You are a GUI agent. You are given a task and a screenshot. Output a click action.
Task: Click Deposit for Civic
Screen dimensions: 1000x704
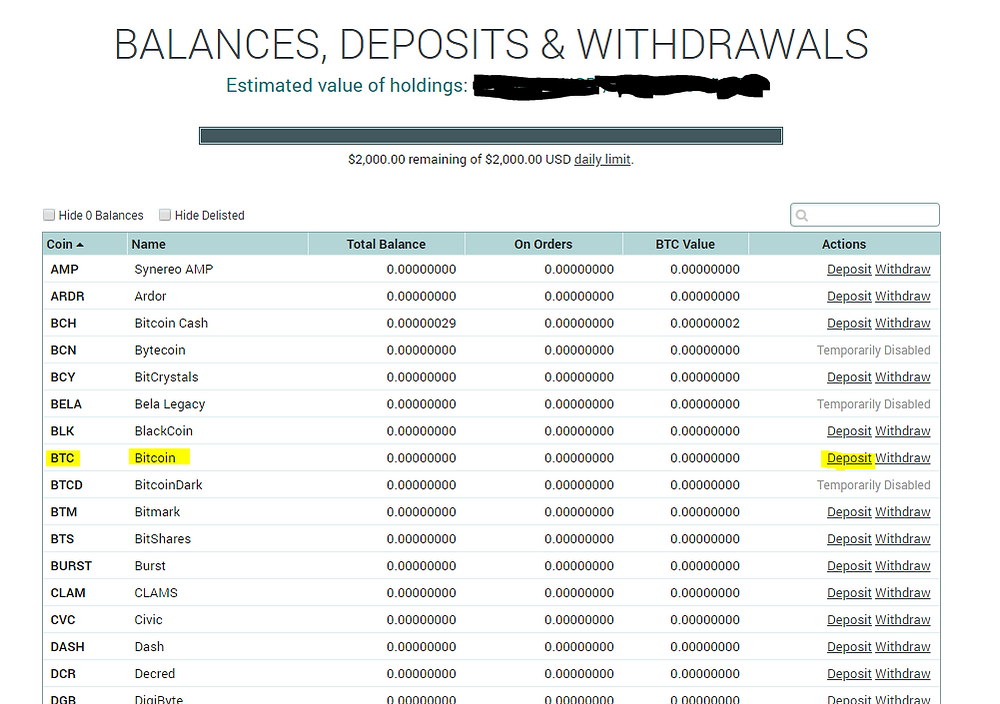tap(849, 620)
